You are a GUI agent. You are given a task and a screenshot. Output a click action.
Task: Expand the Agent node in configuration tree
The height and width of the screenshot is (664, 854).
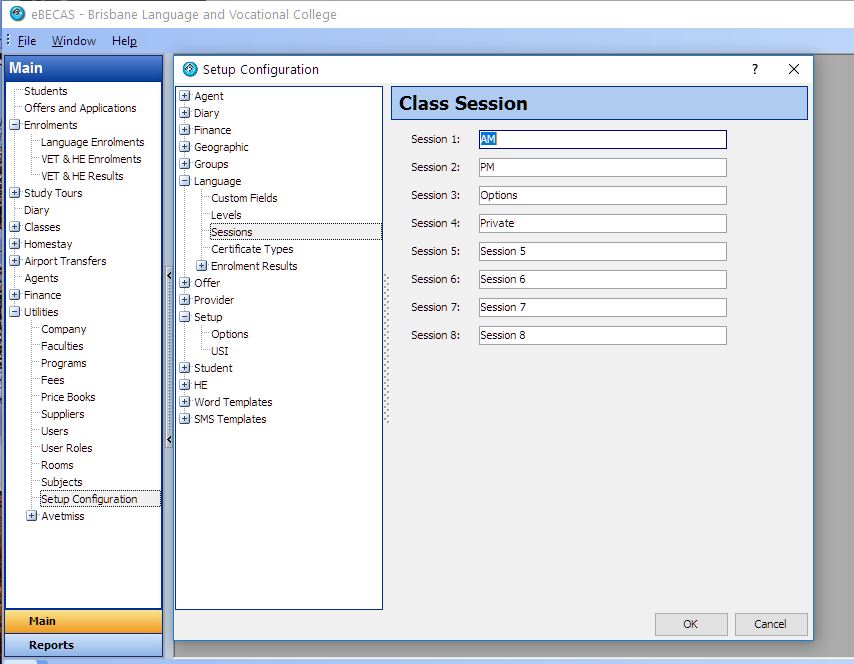[185, 96]
